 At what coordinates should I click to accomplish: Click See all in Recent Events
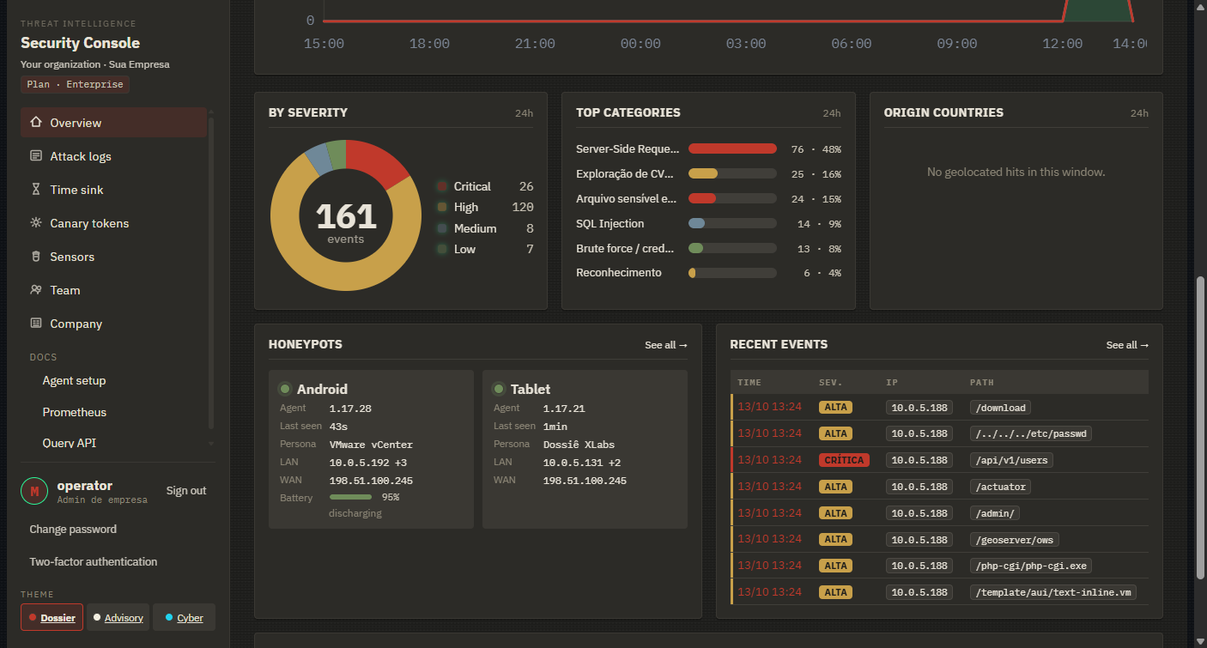1127,345
